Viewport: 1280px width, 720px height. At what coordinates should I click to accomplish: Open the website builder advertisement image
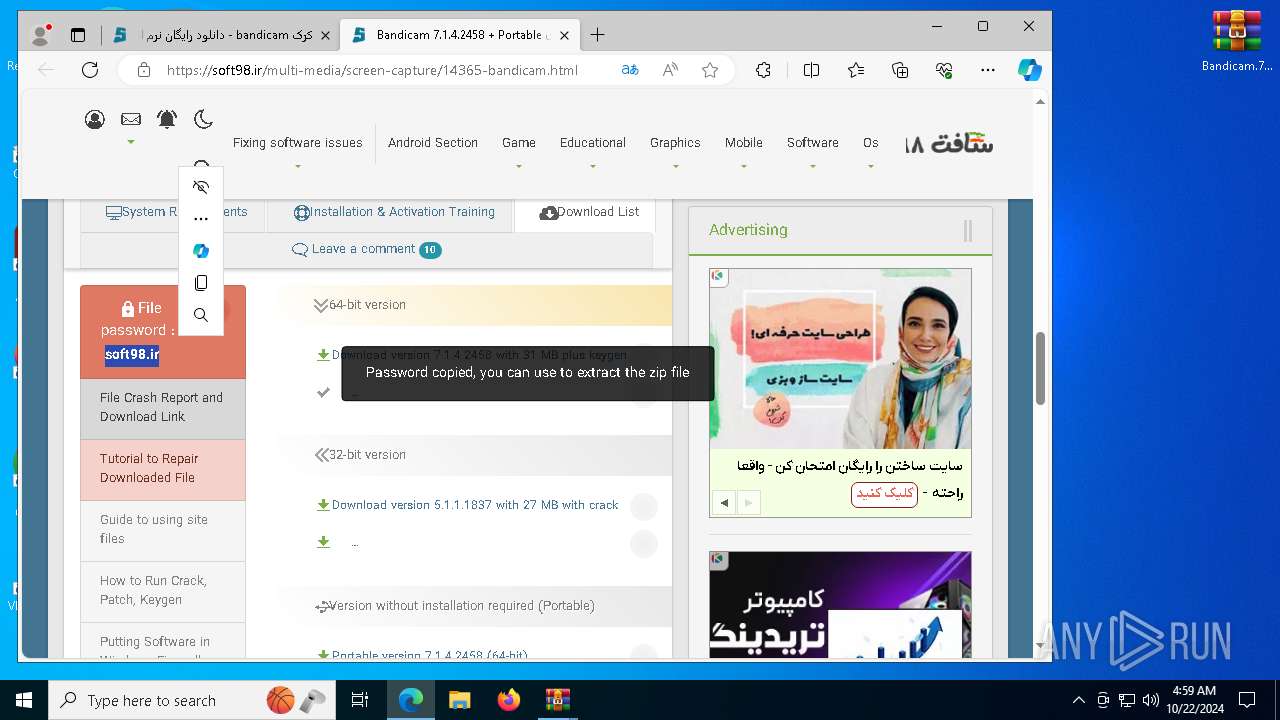point(840,358)
